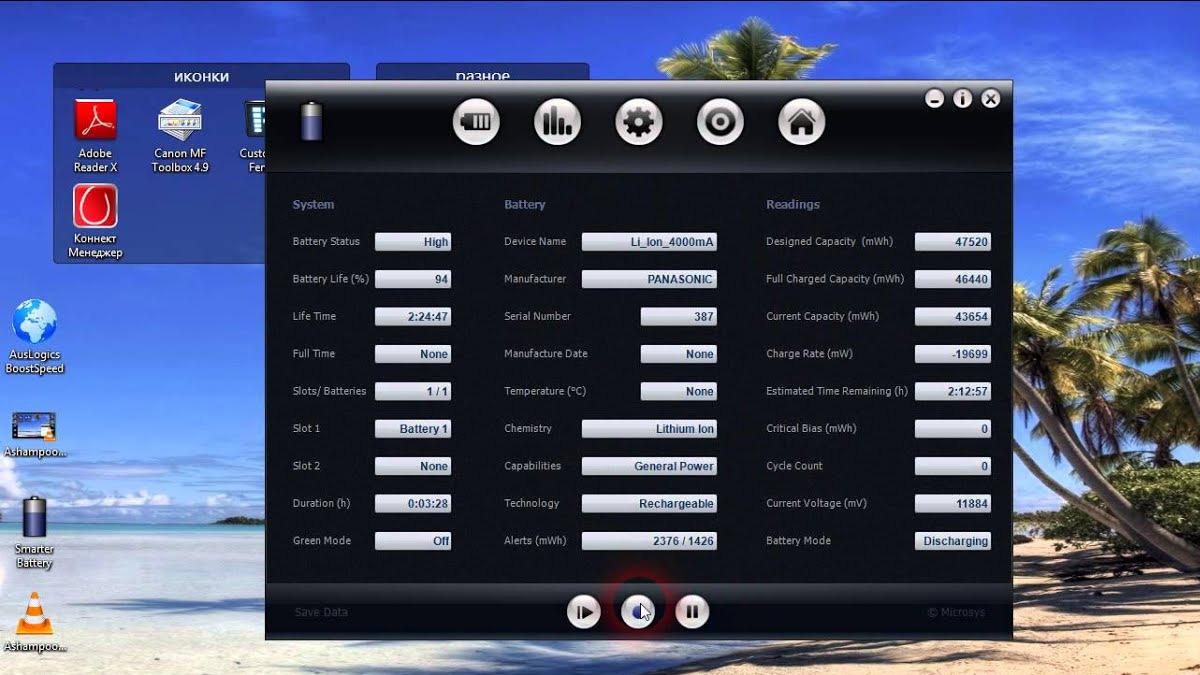The image size is (1200, 675).
Task: Click the info button in title bar
Action: 963,98
